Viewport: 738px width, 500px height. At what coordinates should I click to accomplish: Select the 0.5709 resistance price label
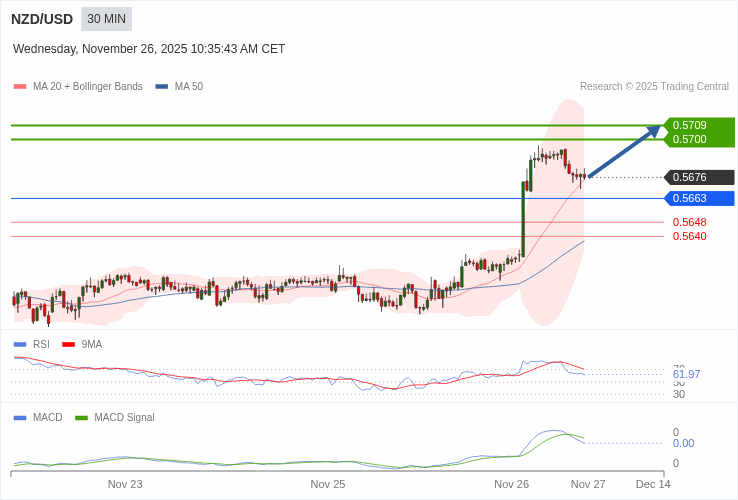690,125
